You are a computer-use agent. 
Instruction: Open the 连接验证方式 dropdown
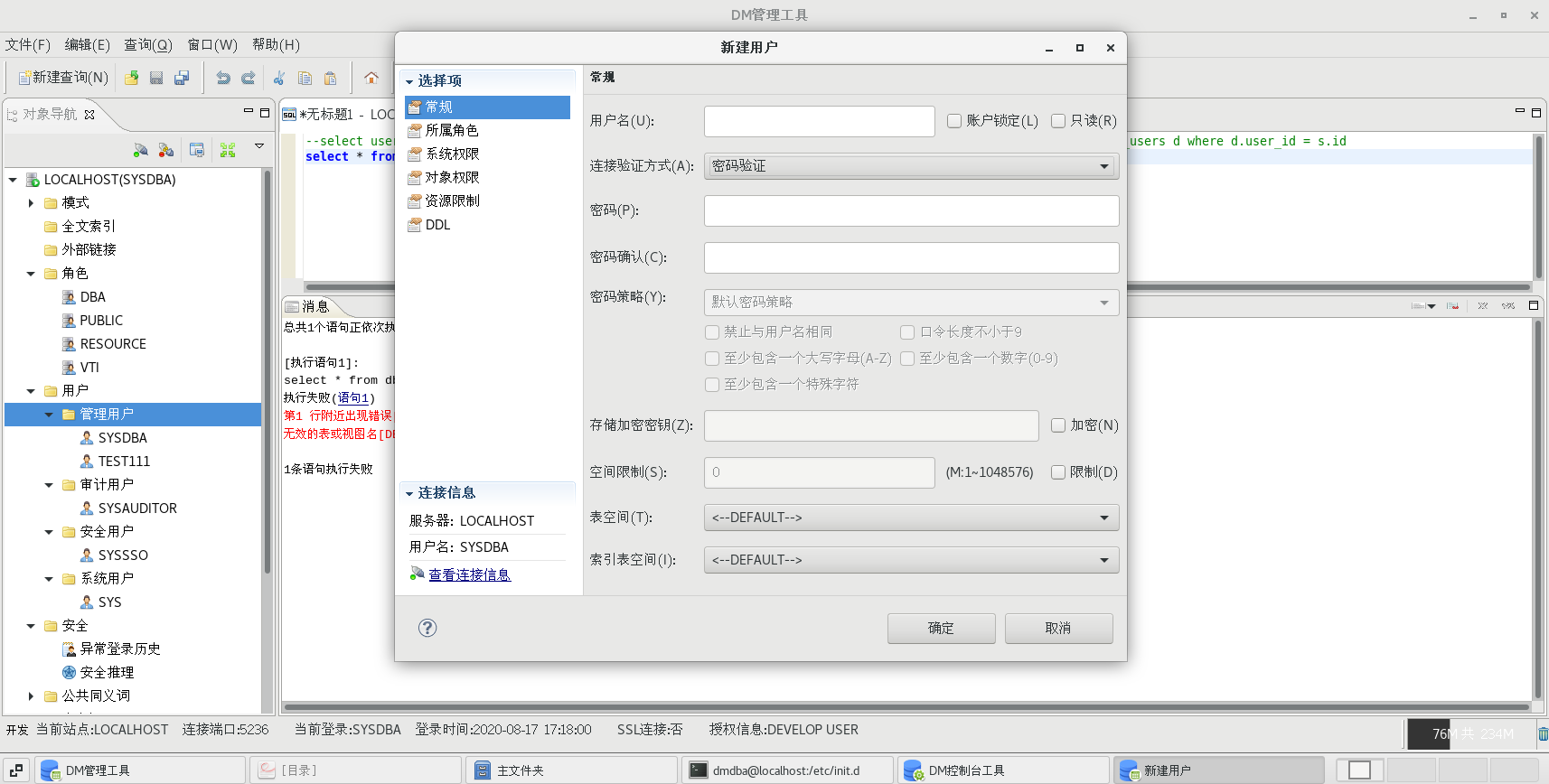coord(911,166)
